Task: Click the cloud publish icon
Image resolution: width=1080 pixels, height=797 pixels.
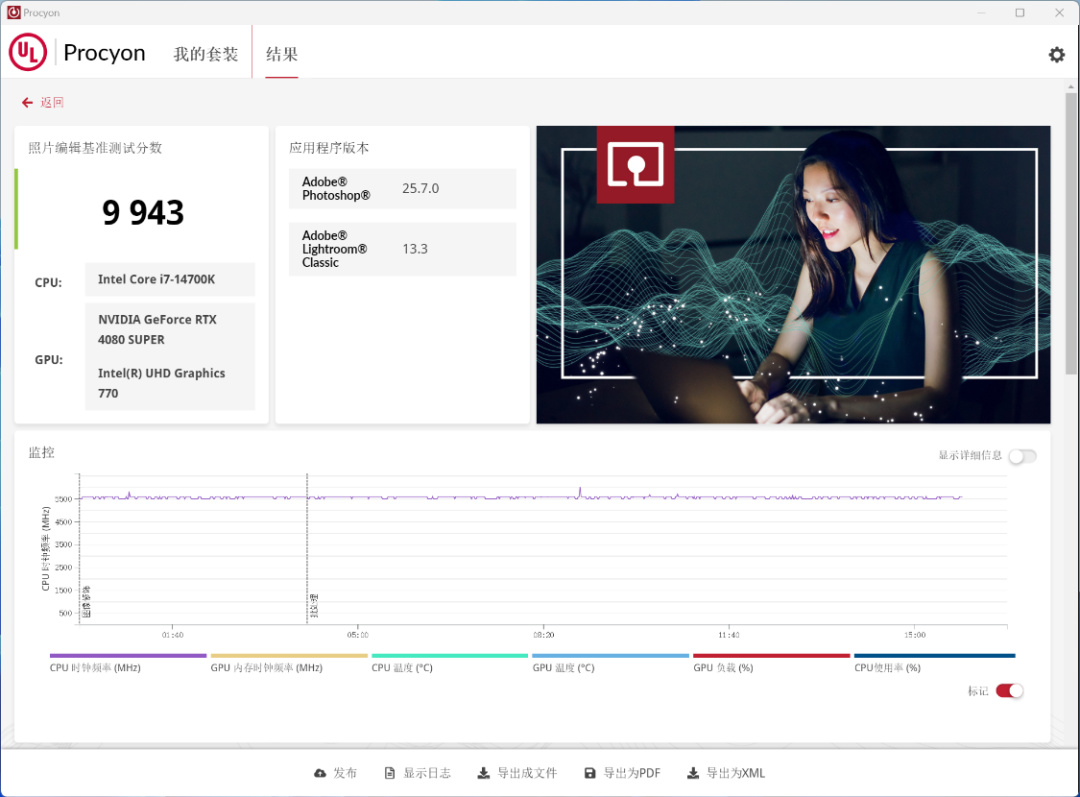Action: click(x=320, y=773)
